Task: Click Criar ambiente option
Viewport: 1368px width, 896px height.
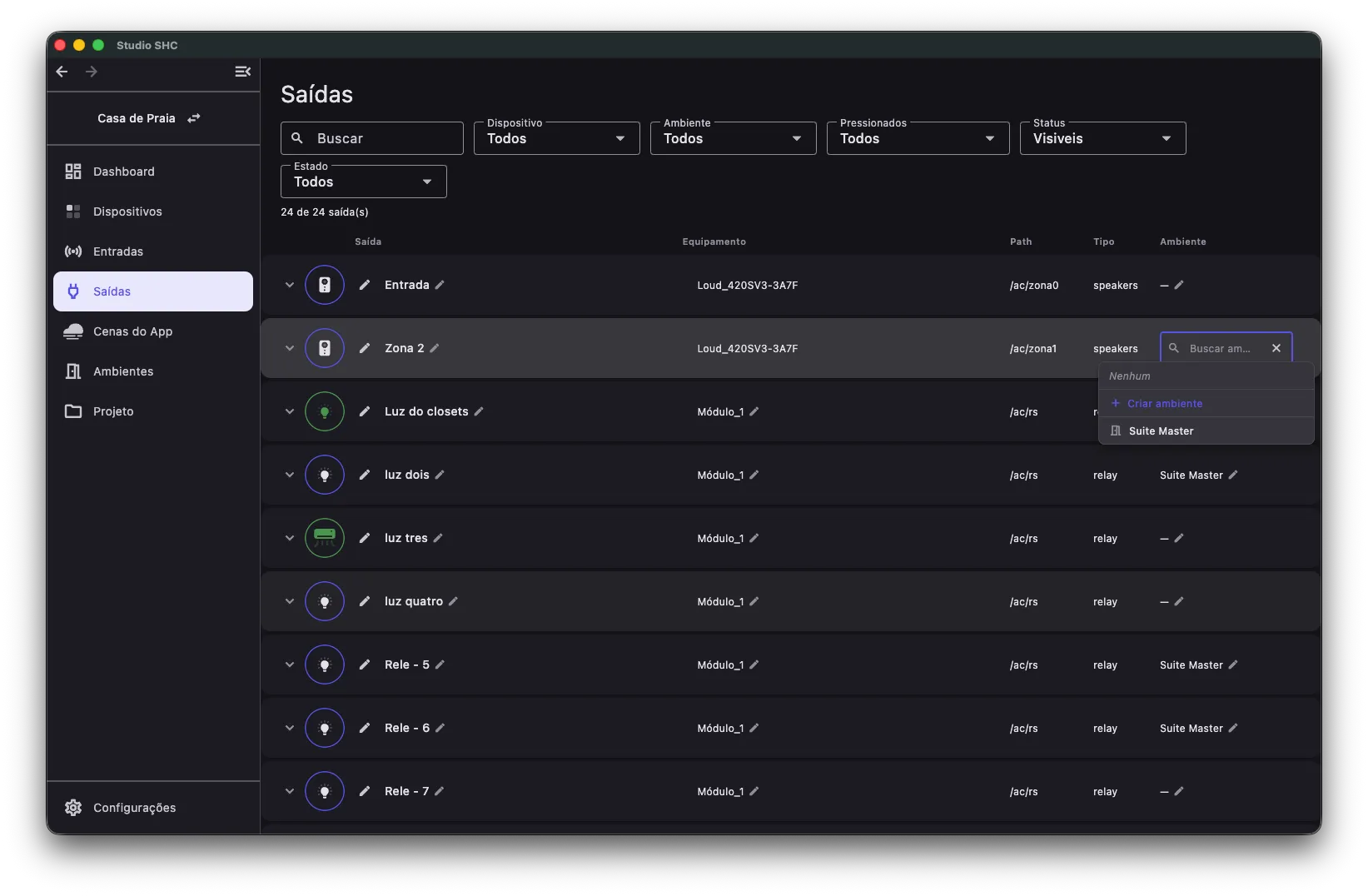Action: tap(1206, 404)
